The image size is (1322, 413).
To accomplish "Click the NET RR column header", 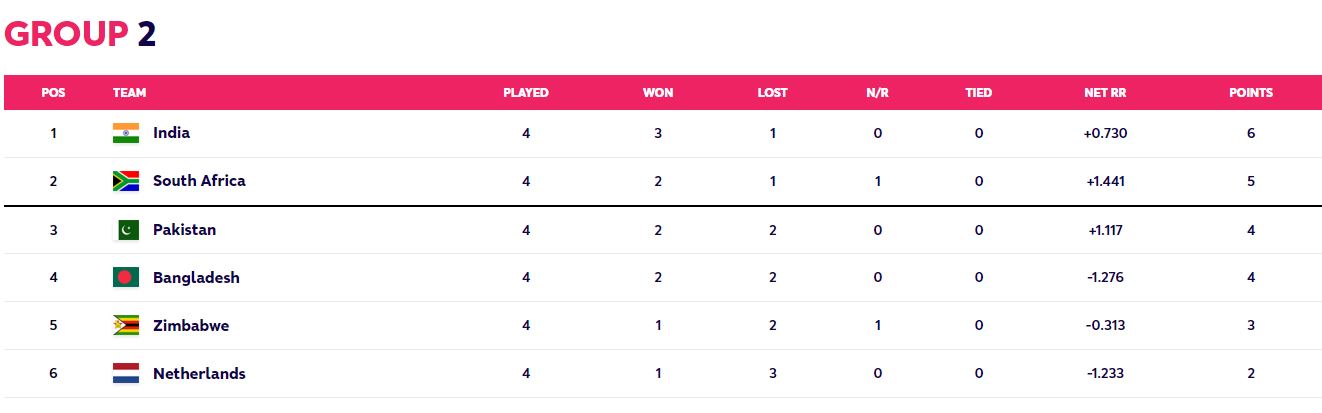I will [x=1105, y=93].
